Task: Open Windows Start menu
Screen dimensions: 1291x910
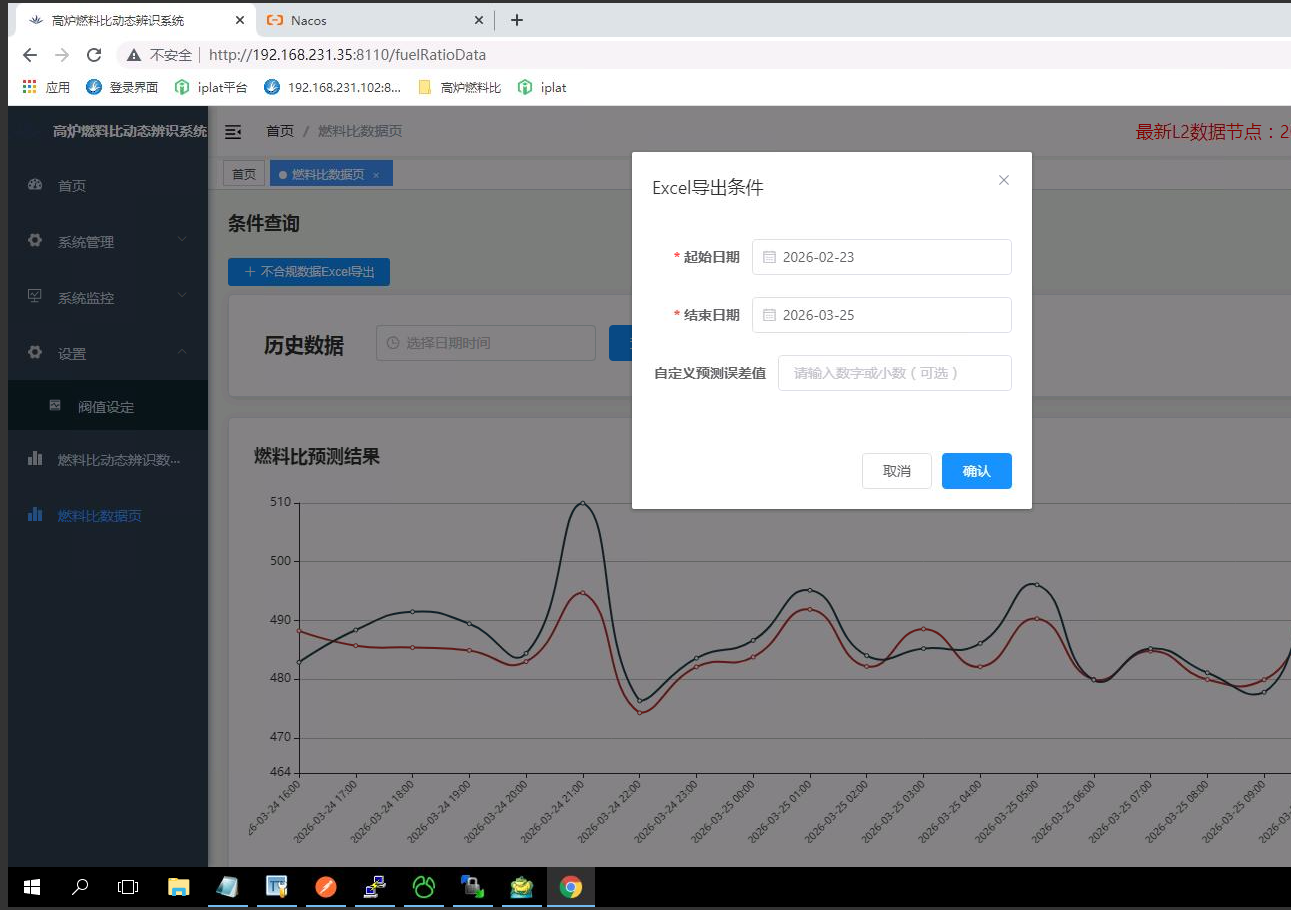Action: tap(31, 886)
